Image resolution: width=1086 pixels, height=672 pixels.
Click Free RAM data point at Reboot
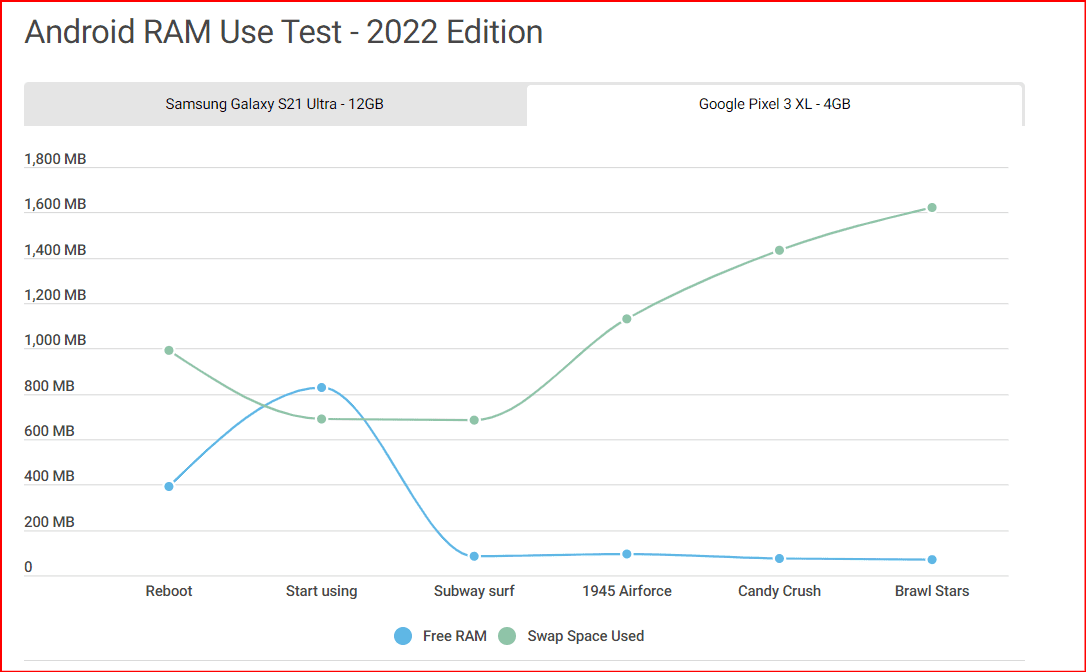169,487
